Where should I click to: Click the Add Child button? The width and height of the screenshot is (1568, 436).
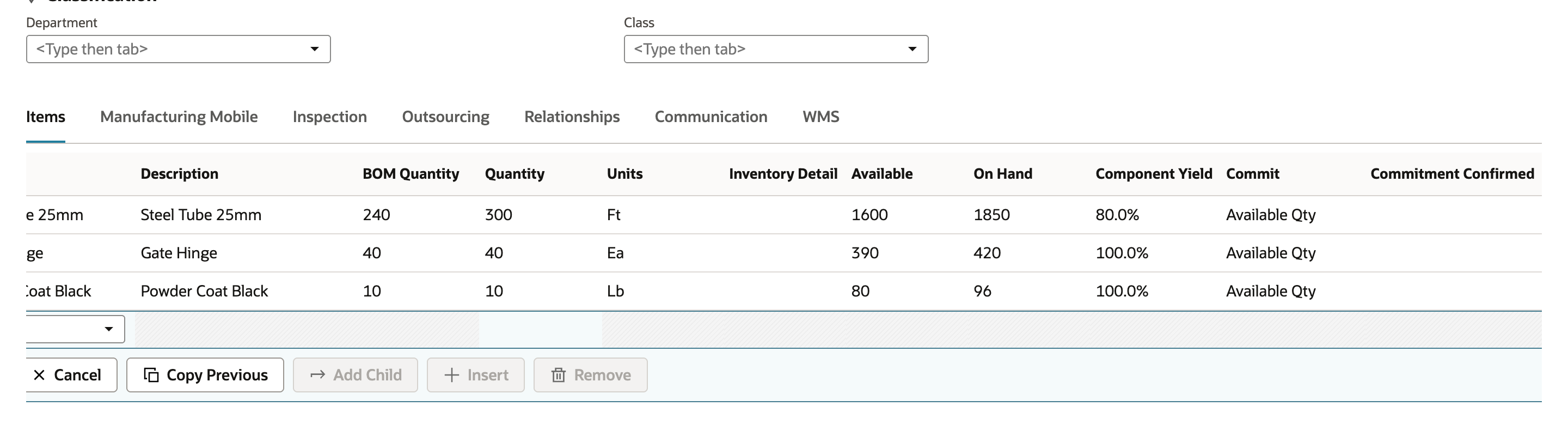tap(356, 375)
